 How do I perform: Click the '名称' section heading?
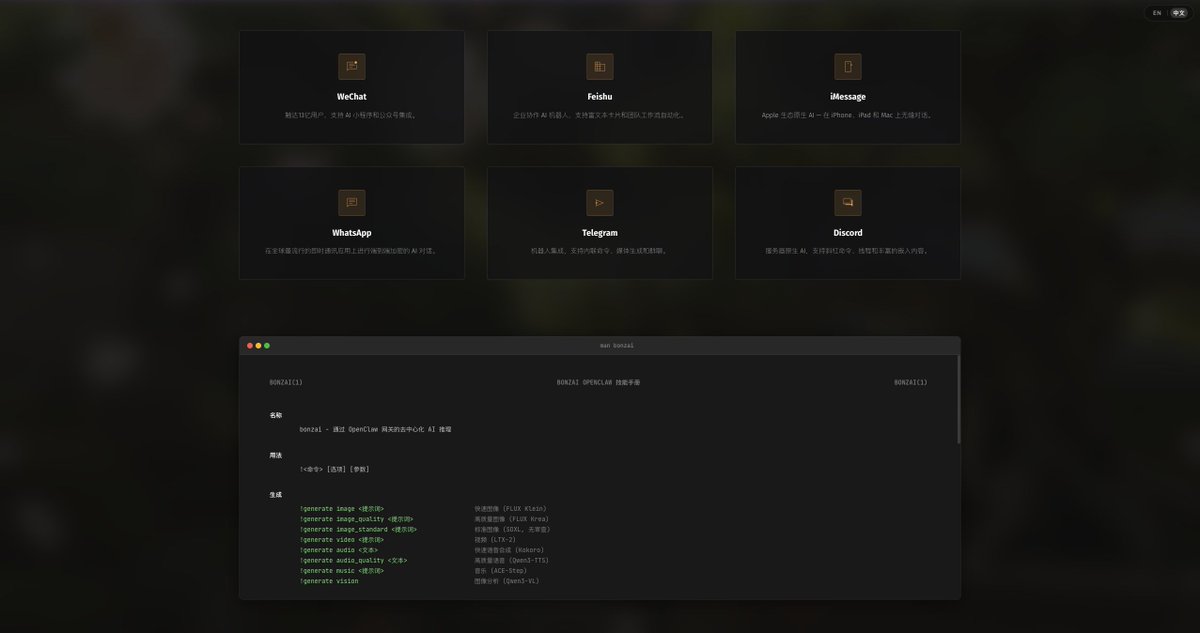click(275, 415)
